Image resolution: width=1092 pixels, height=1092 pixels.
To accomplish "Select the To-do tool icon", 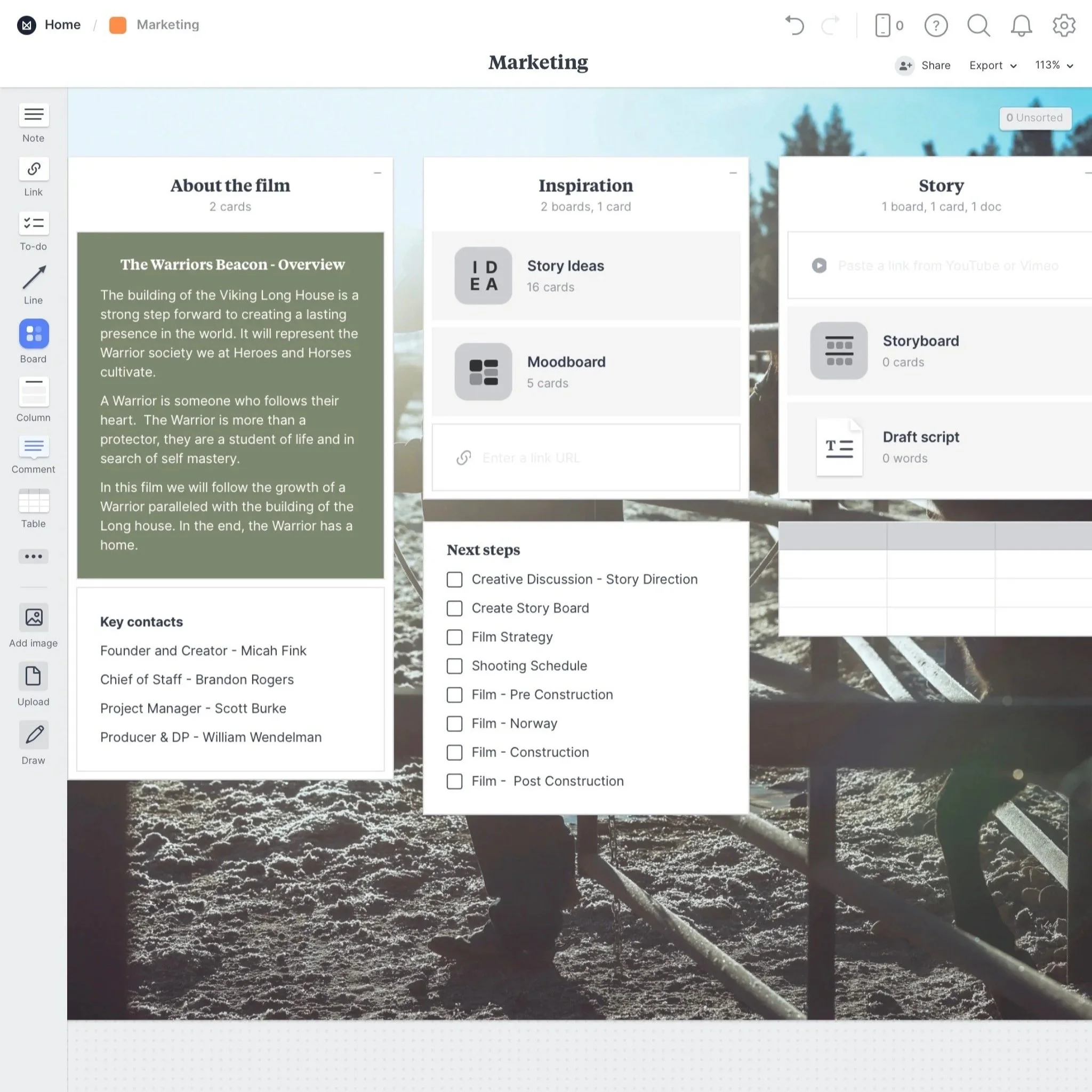I will [34, 224].
